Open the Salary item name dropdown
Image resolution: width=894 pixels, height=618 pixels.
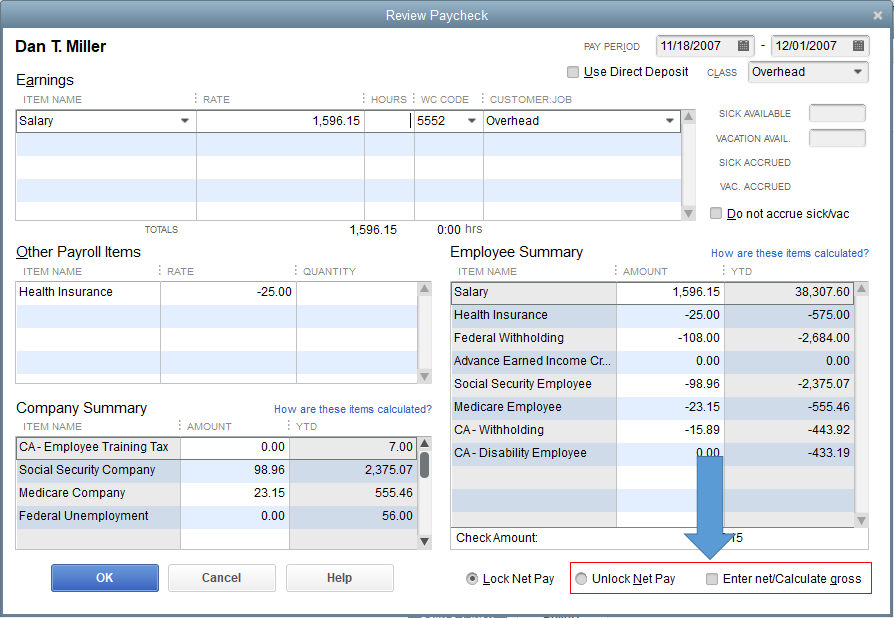click(x=184, y=121)
